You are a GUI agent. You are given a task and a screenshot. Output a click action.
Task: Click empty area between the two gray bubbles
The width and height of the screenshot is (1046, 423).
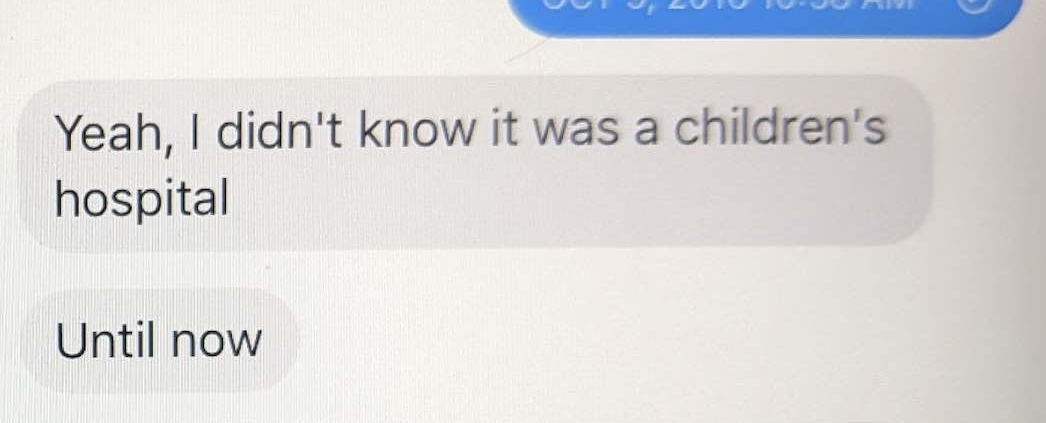(x=467, y=269)
